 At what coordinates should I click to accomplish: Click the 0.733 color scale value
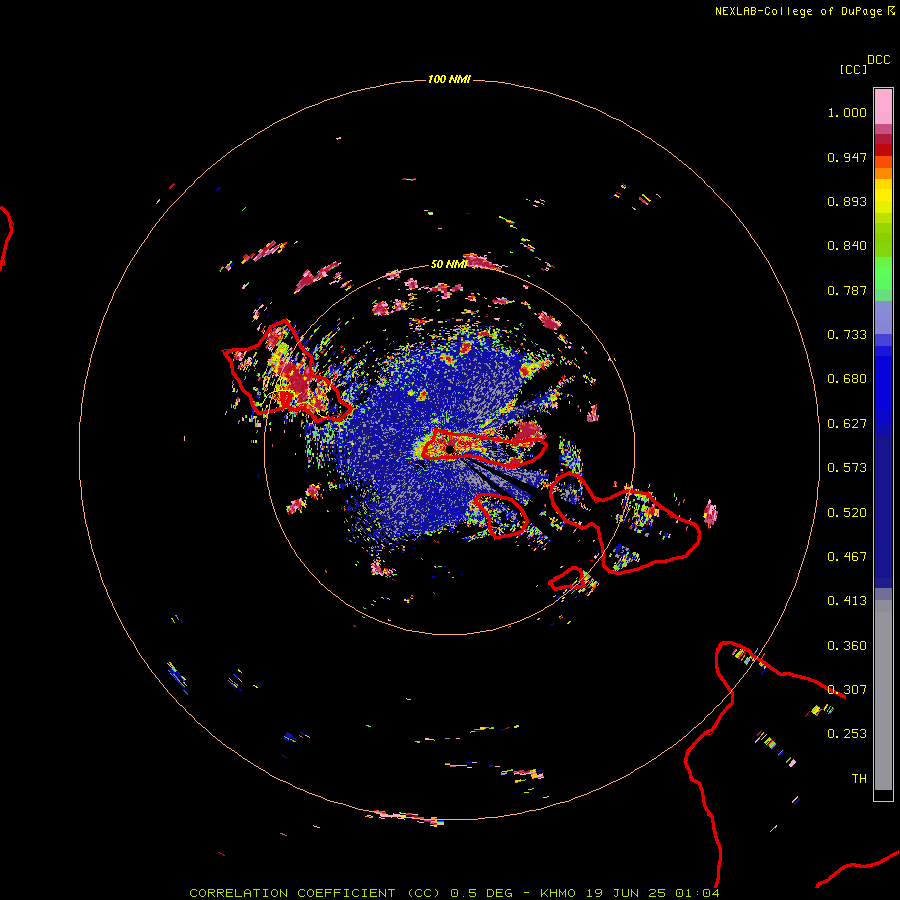pos(847,335)
